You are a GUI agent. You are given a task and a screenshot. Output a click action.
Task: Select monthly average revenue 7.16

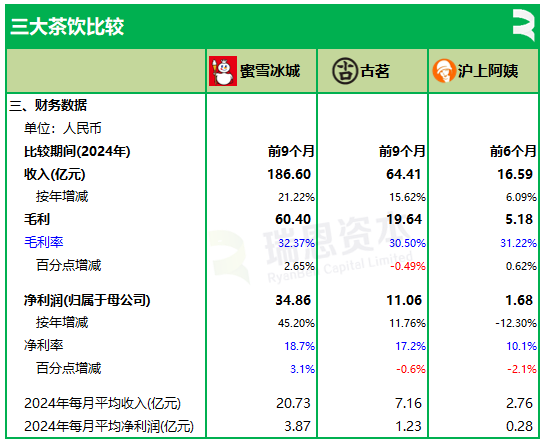coord(408,403)
